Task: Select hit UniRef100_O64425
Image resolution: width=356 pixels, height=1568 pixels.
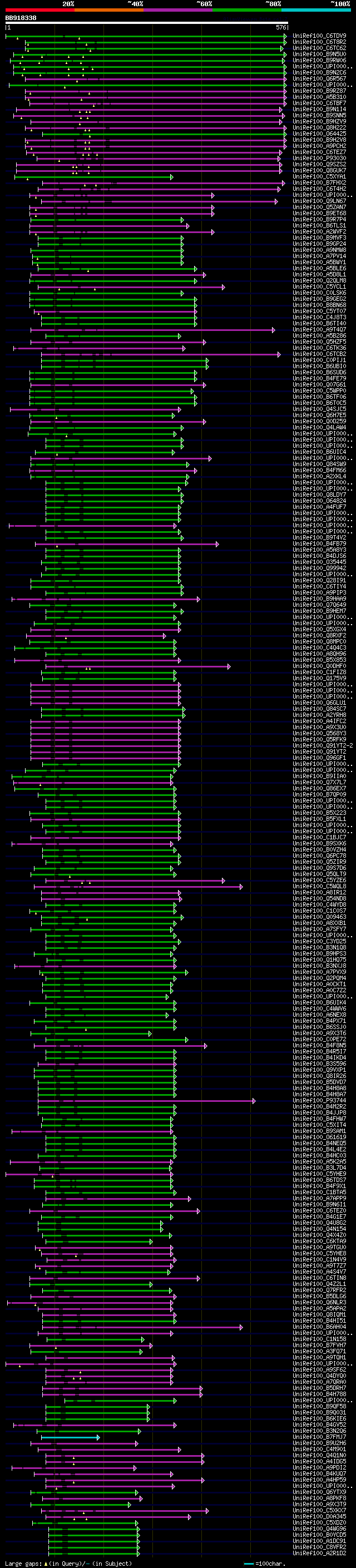Action: pyautogui.click(x=319, y=134)
